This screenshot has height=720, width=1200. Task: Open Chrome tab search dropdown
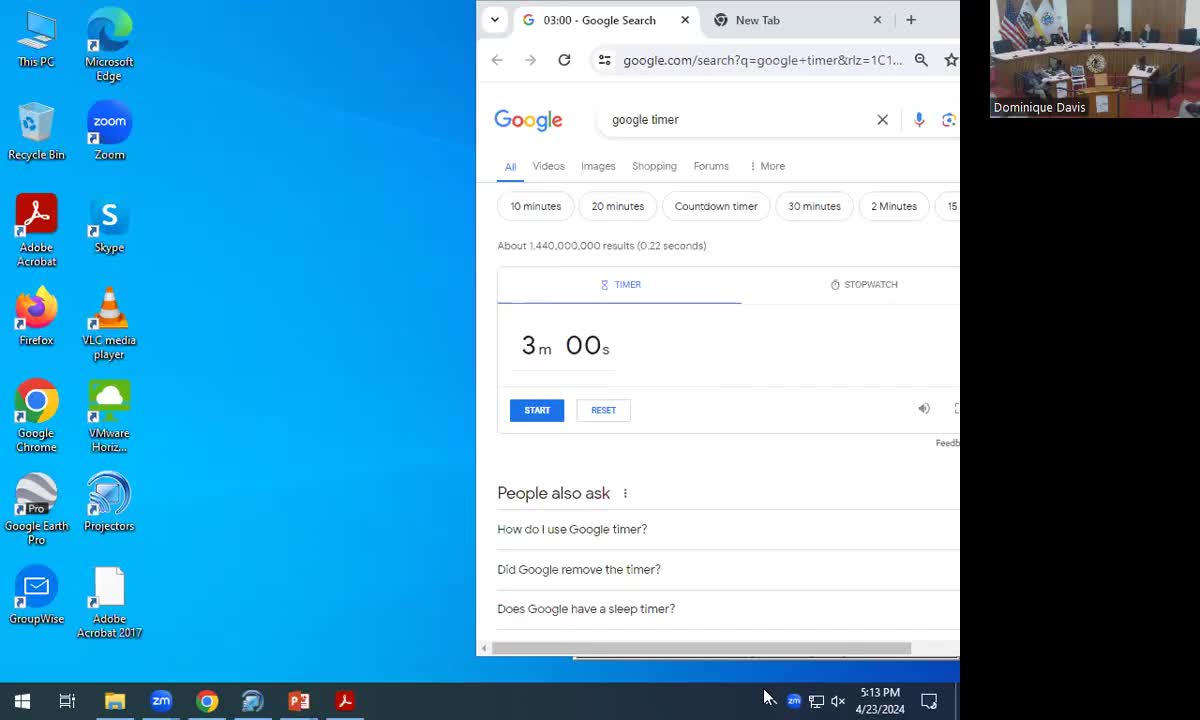pos(495,20)
